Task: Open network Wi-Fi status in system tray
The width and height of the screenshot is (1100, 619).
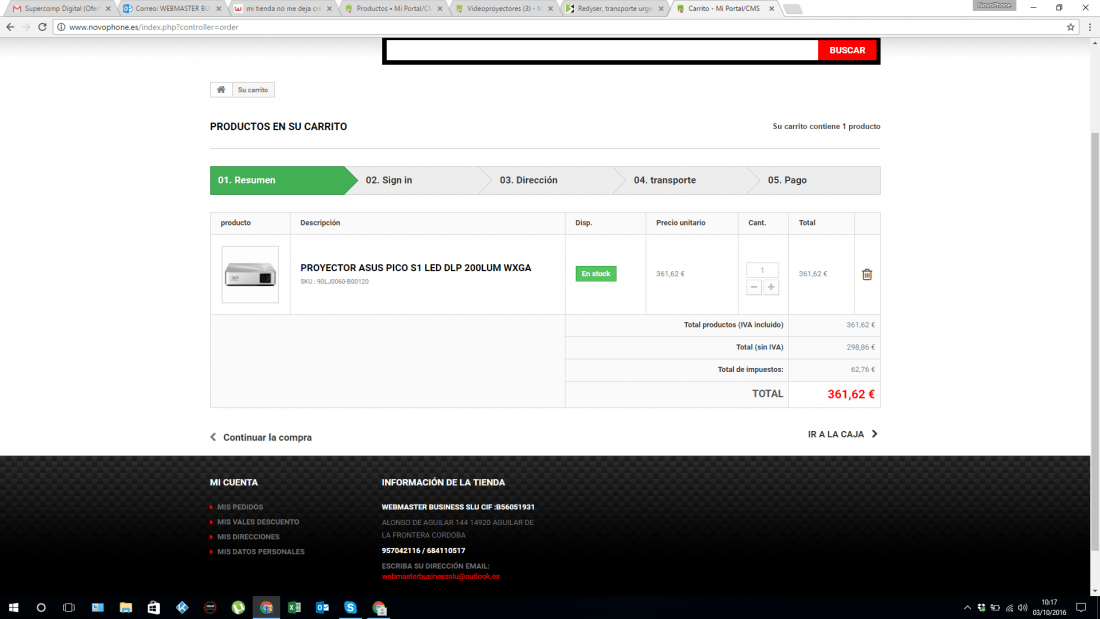Action: 1010,608
